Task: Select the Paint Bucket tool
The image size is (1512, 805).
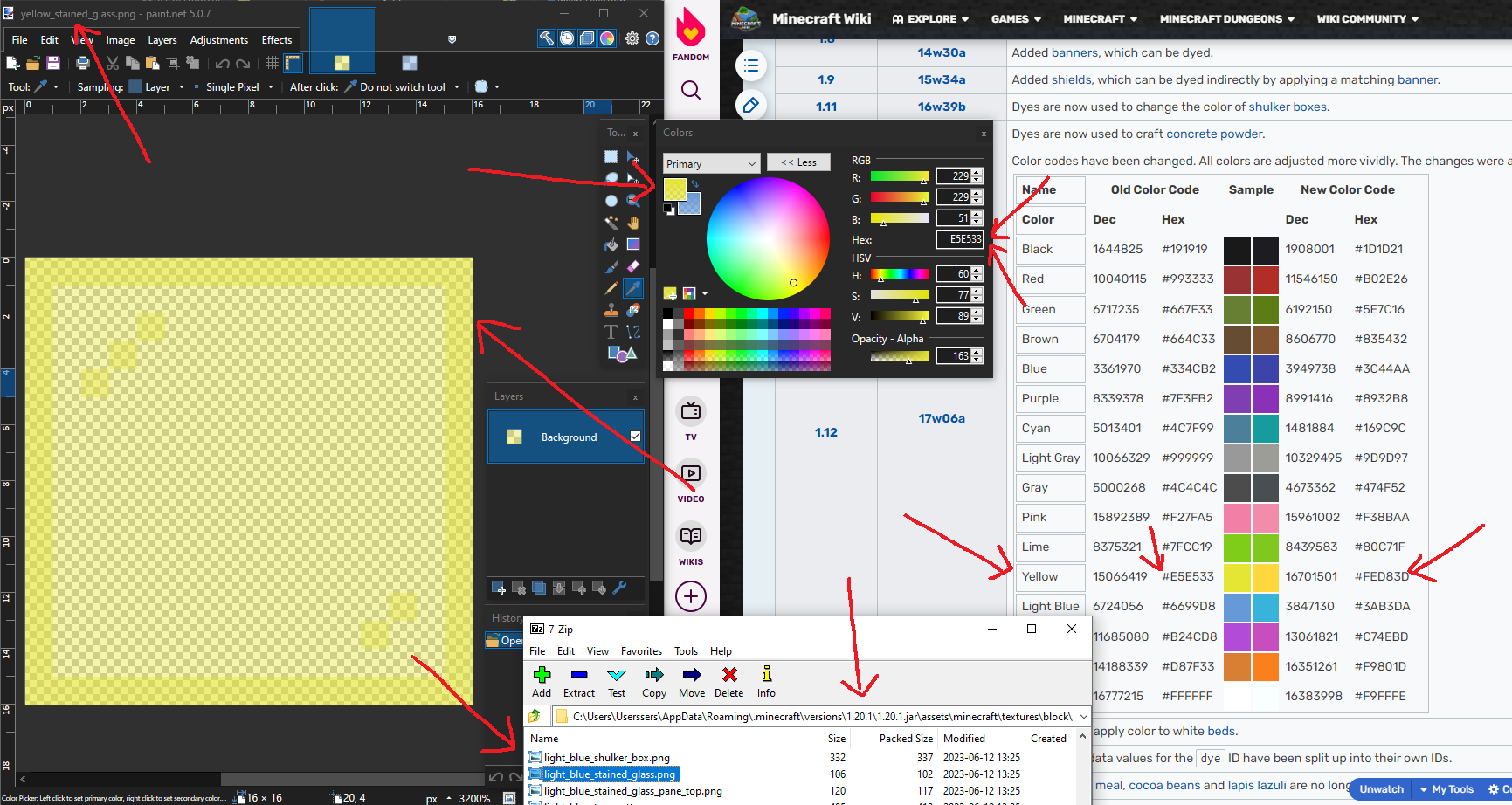Action: coord(611,244)
